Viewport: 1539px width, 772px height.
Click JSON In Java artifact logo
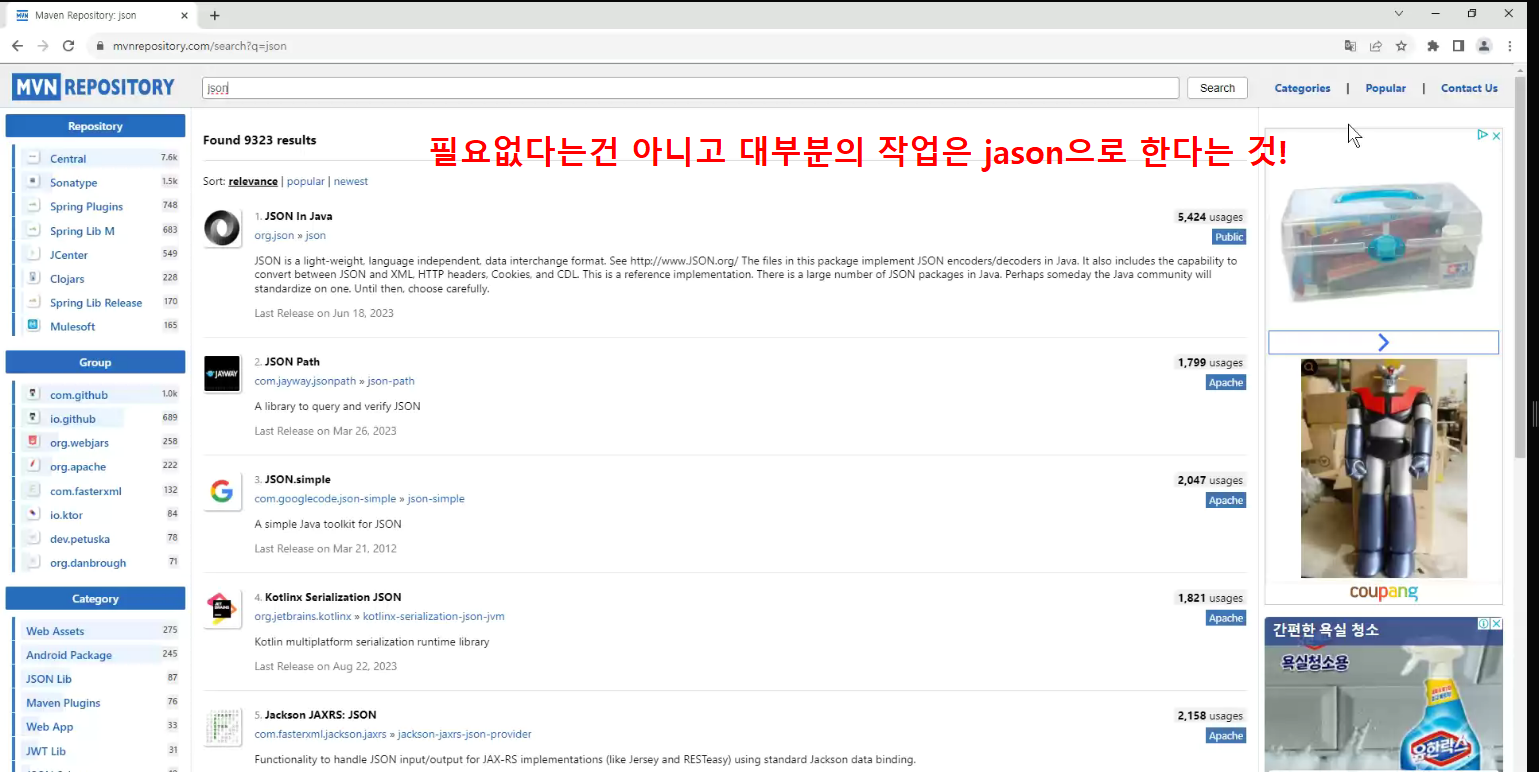click(222, 228)
